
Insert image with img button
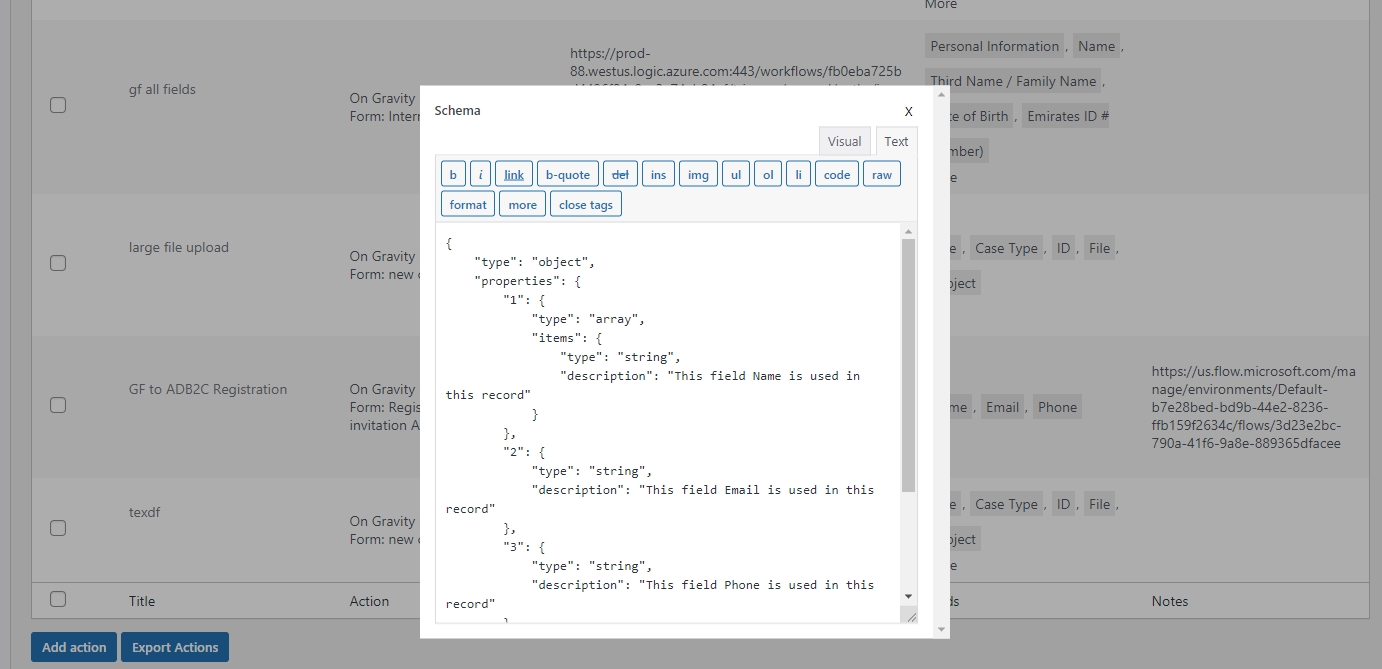pos(699,174)
